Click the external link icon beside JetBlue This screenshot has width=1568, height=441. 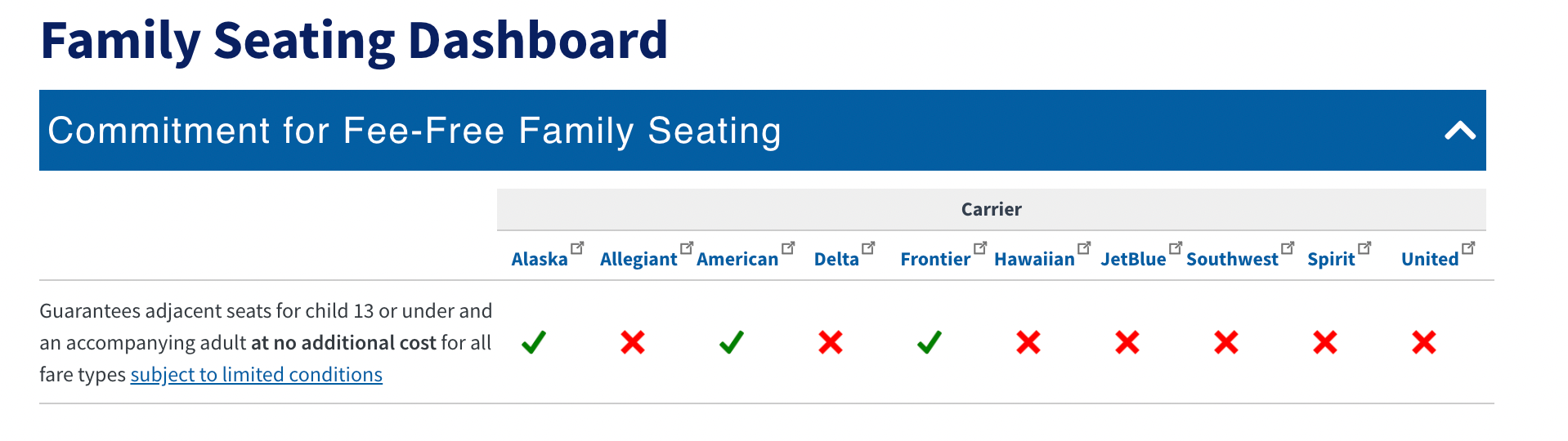[x=1176, y=247]
